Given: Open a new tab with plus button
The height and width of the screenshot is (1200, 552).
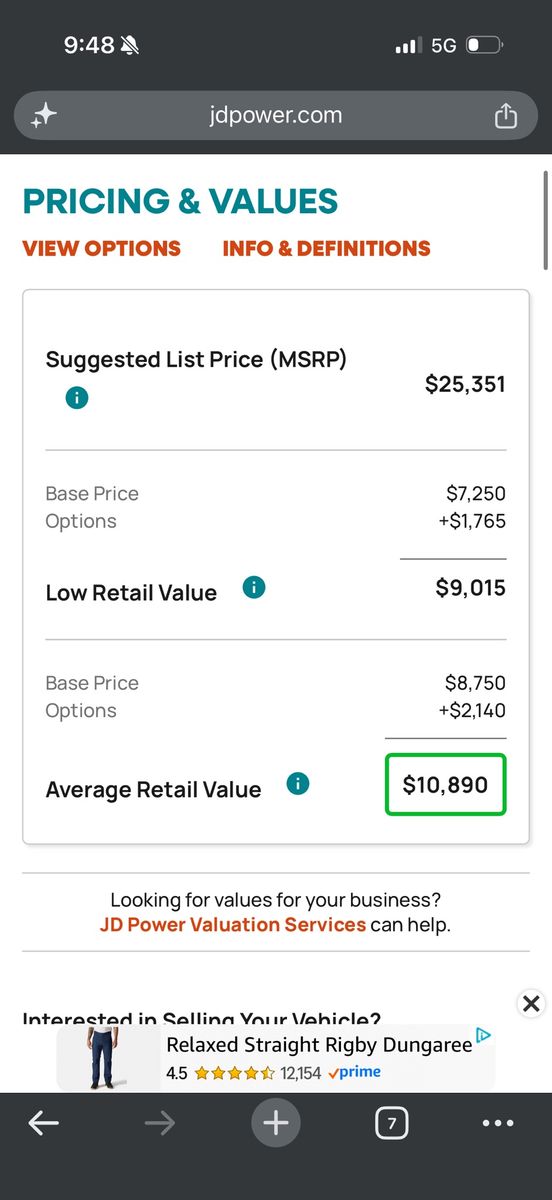Looking at the screenshot, I should point(276,1124).
